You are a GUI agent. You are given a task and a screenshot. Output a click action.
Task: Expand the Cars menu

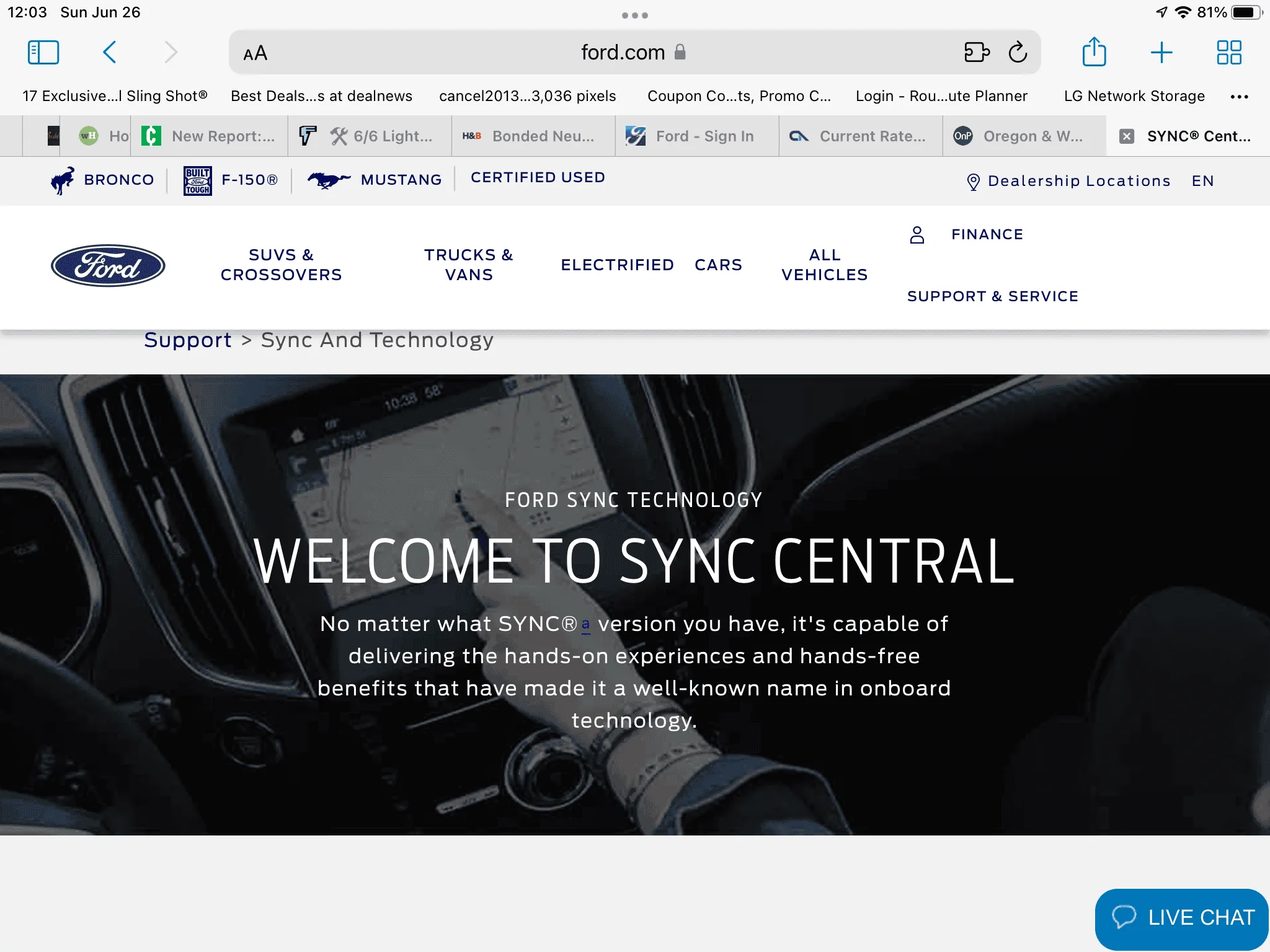(x=718, y=265)
